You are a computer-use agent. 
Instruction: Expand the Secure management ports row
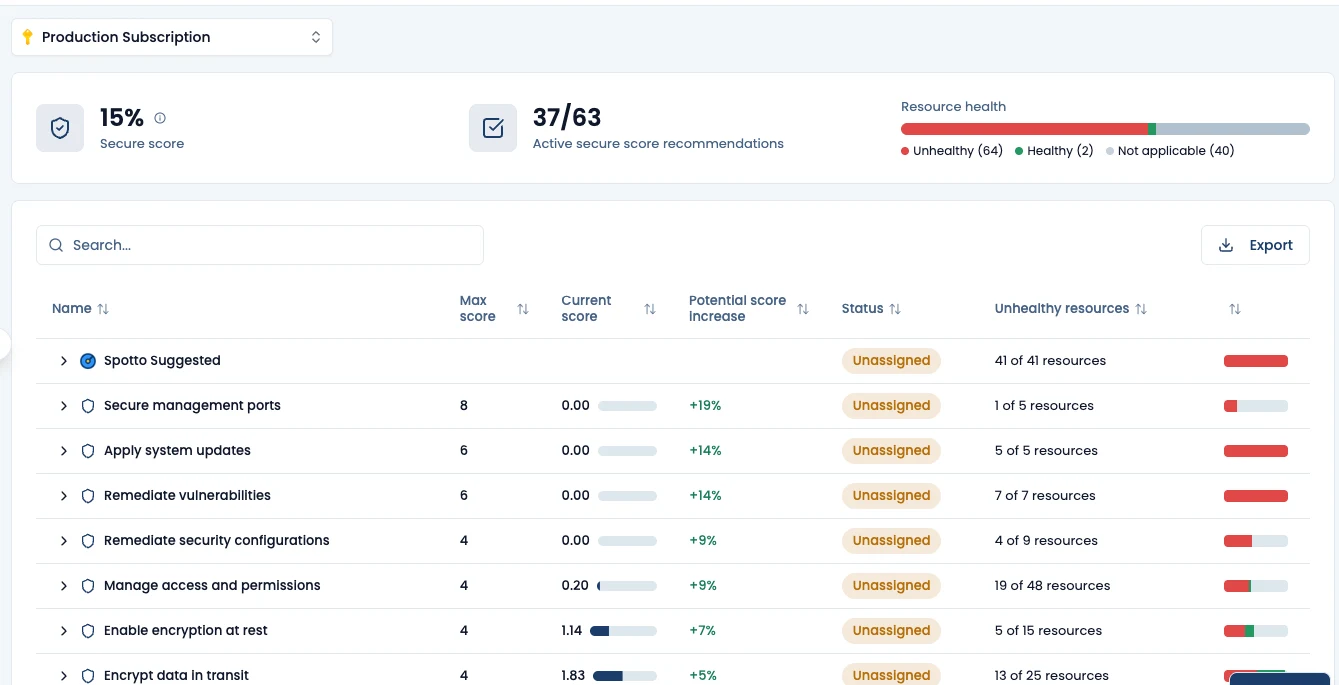point(63,406)
